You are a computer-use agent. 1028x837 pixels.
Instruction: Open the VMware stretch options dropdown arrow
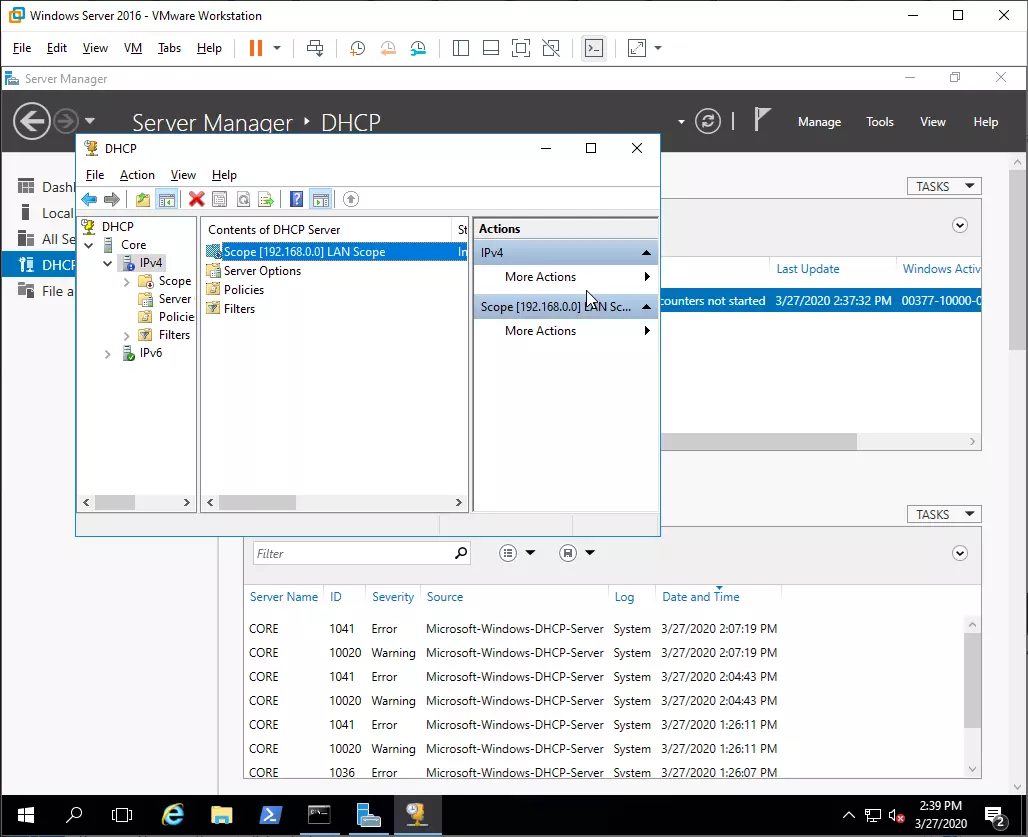pyautogui.click(x=658, y=48)
